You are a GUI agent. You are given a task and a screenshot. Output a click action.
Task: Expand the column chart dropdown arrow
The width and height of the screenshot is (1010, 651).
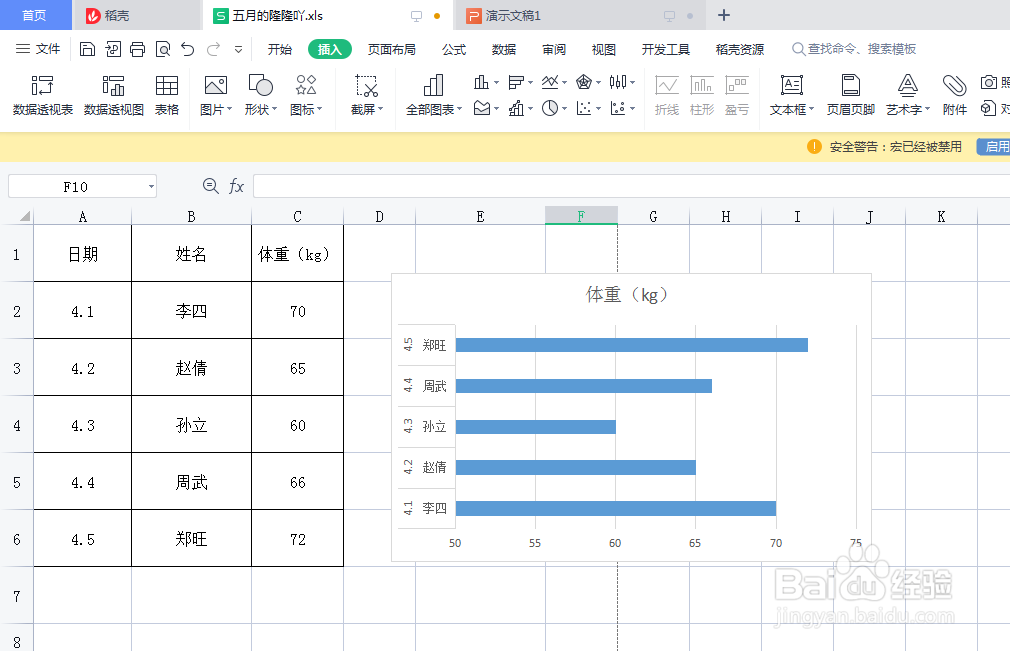(496, 82)
